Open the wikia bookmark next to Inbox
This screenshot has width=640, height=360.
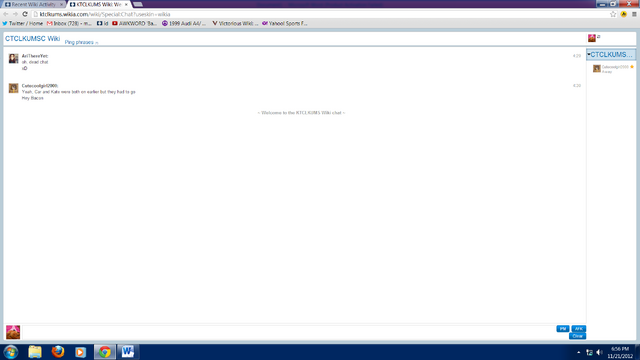(x=102, y=24)
